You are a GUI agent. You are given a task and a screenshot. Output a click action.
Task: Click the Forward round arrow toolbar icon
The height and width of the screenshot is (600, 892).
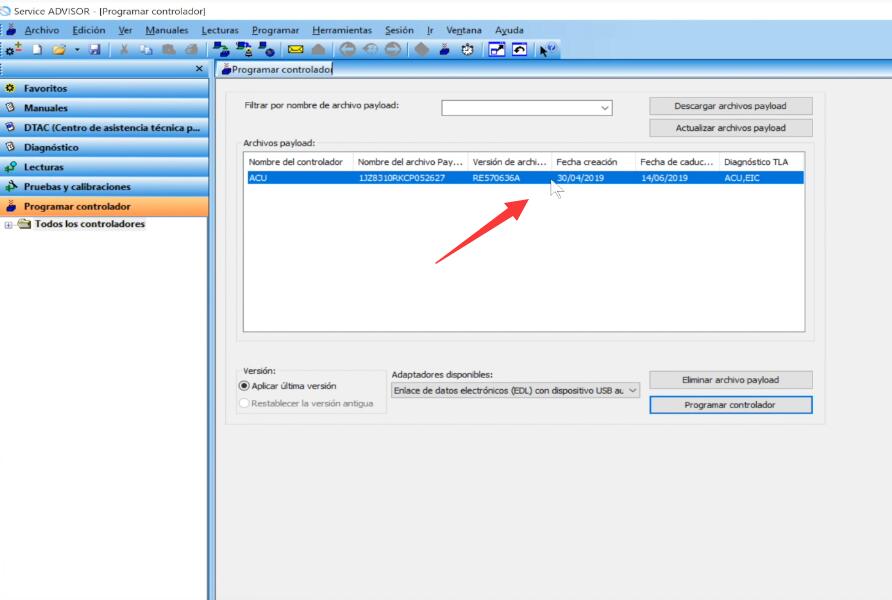tap(393, 50)
